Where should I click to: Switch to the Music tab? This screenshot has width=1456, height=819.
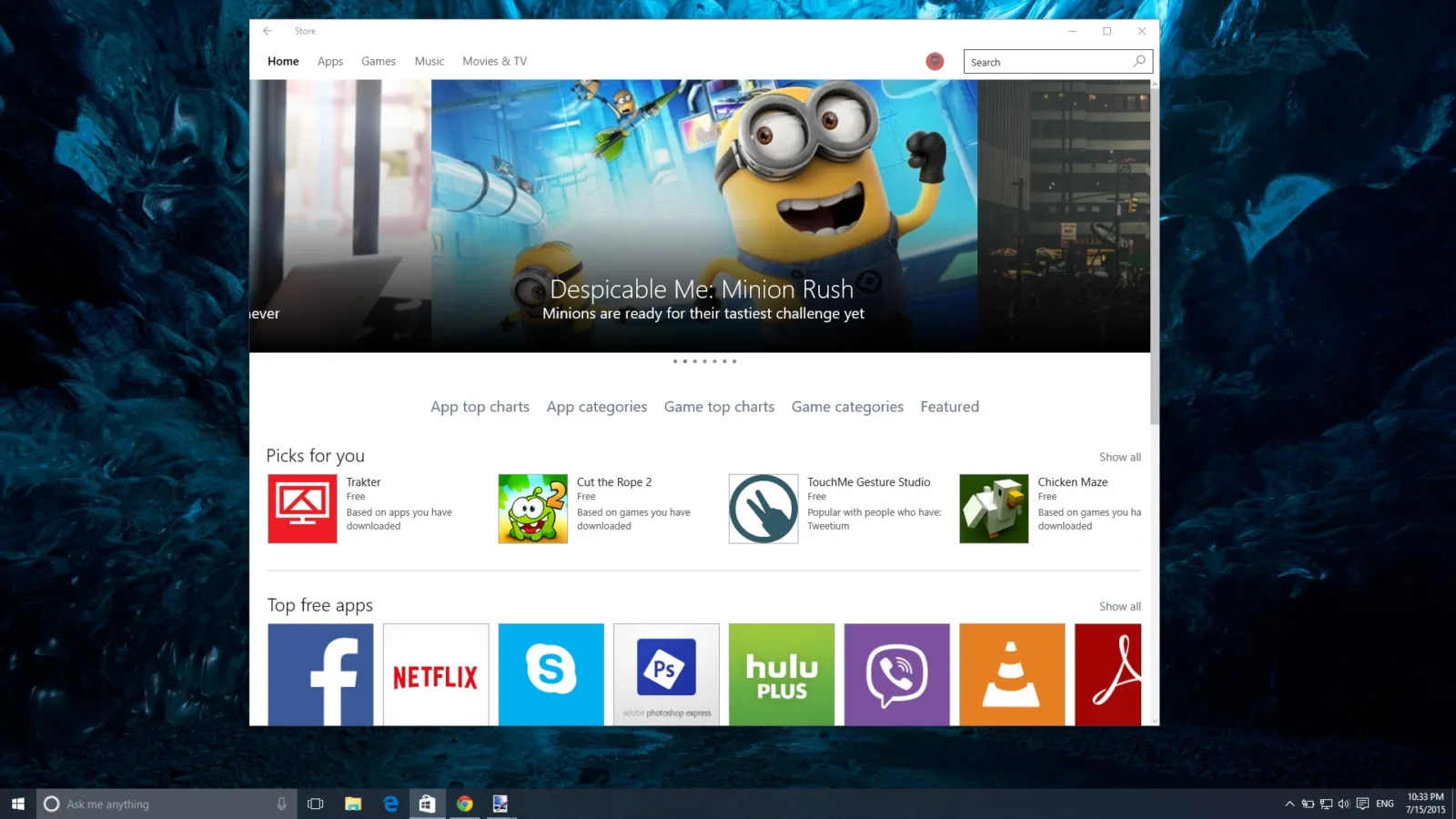tap(430, 61)
